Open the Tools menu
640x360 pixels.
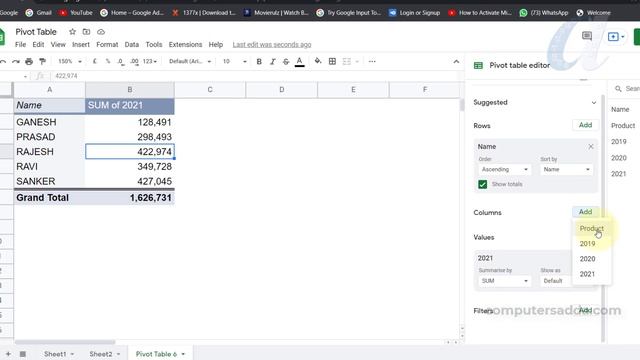coord(154,44)
